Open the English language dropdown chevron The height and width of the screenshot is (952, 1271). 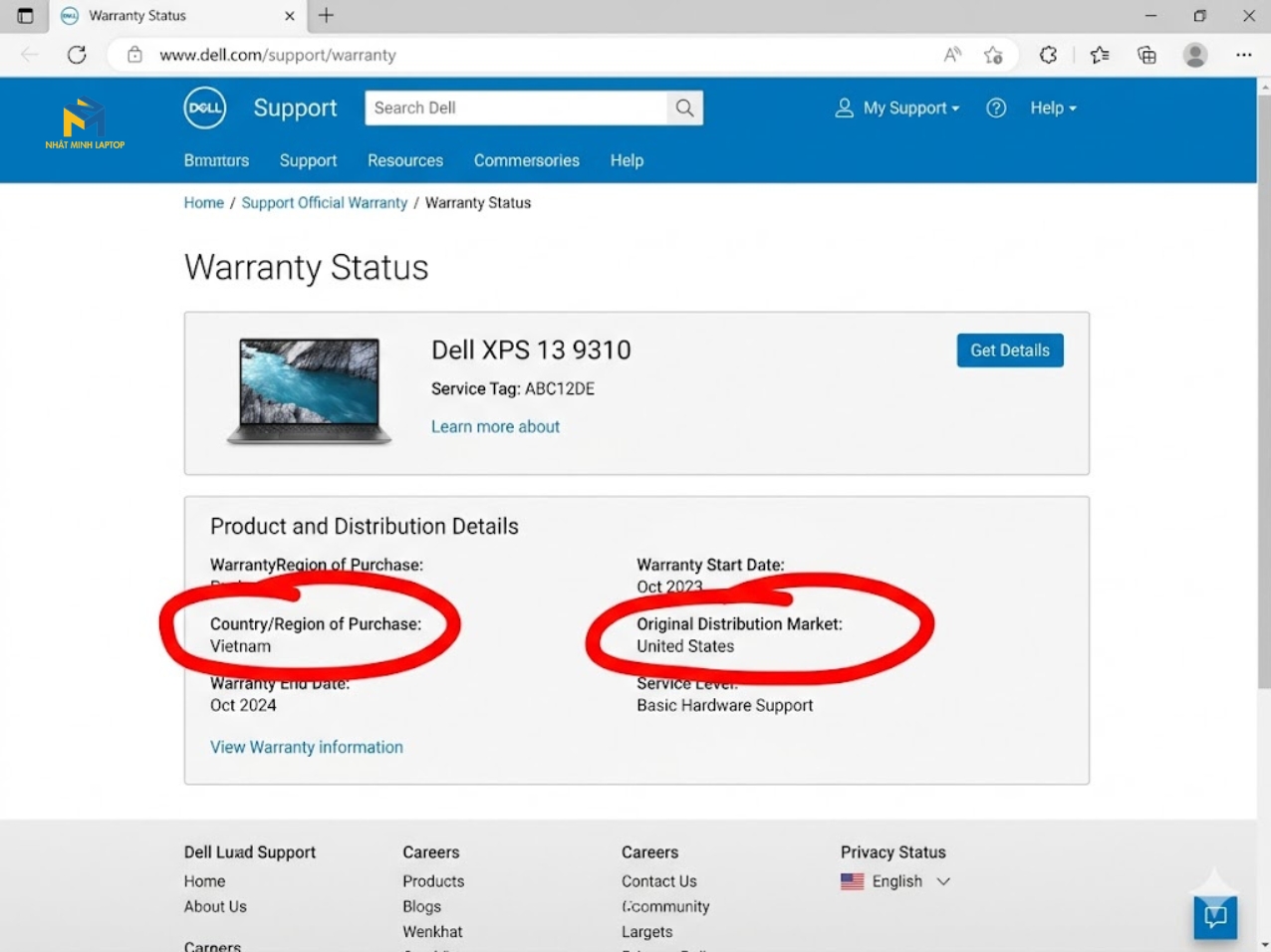pos(943,881)
